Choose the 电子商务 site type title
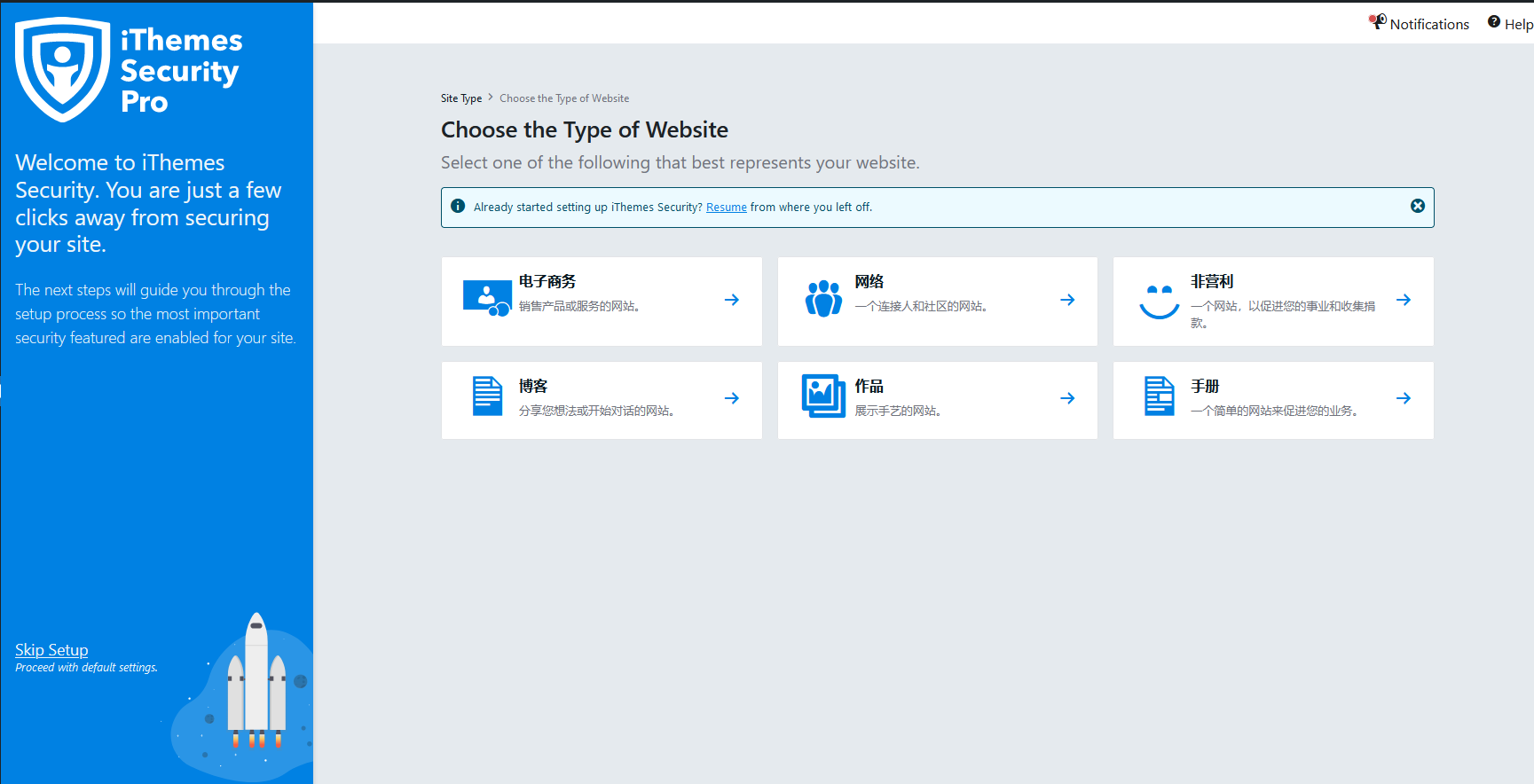 (x=547, y=281)
